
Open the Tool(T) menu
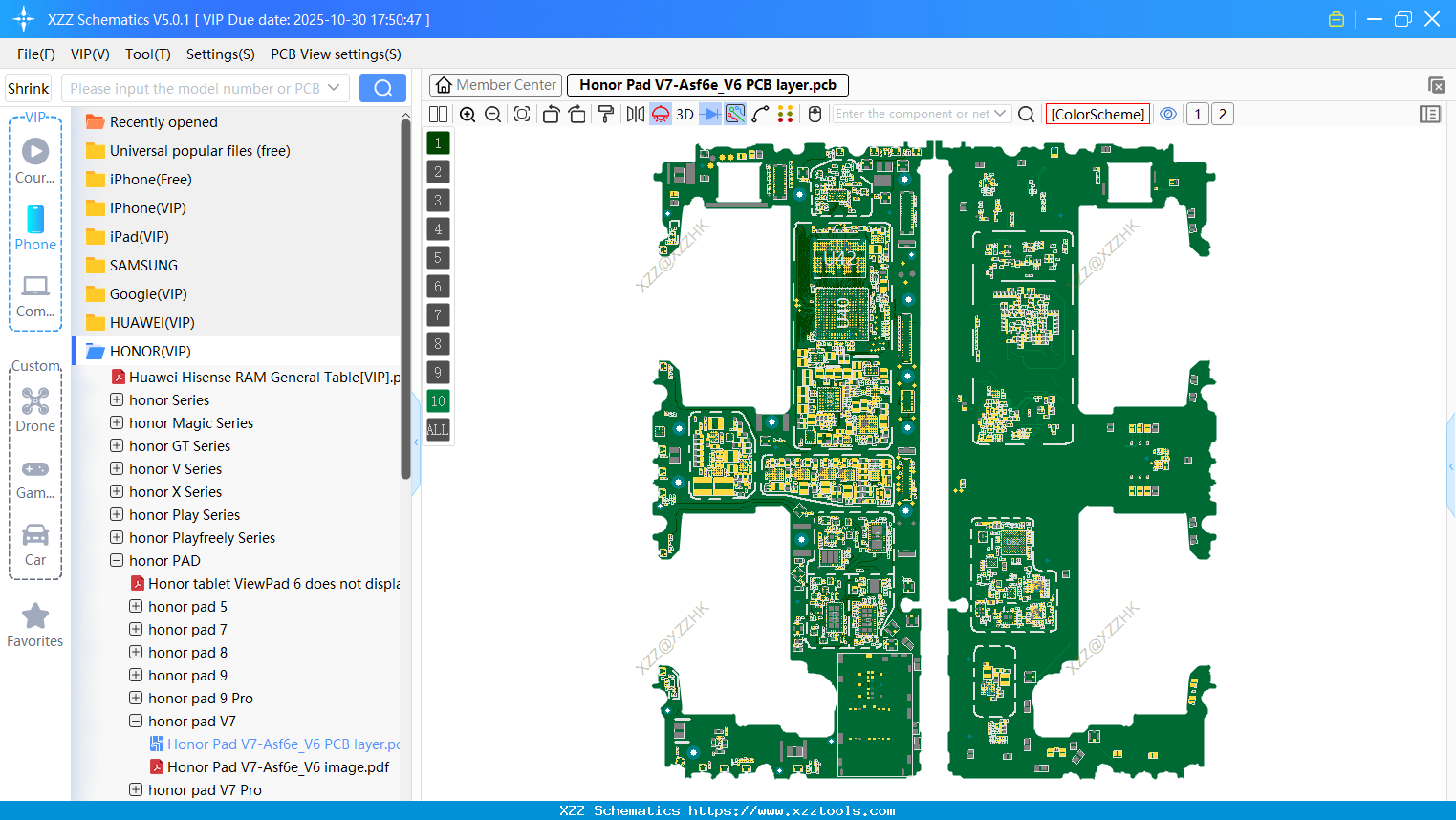click(x=148, y=54)
